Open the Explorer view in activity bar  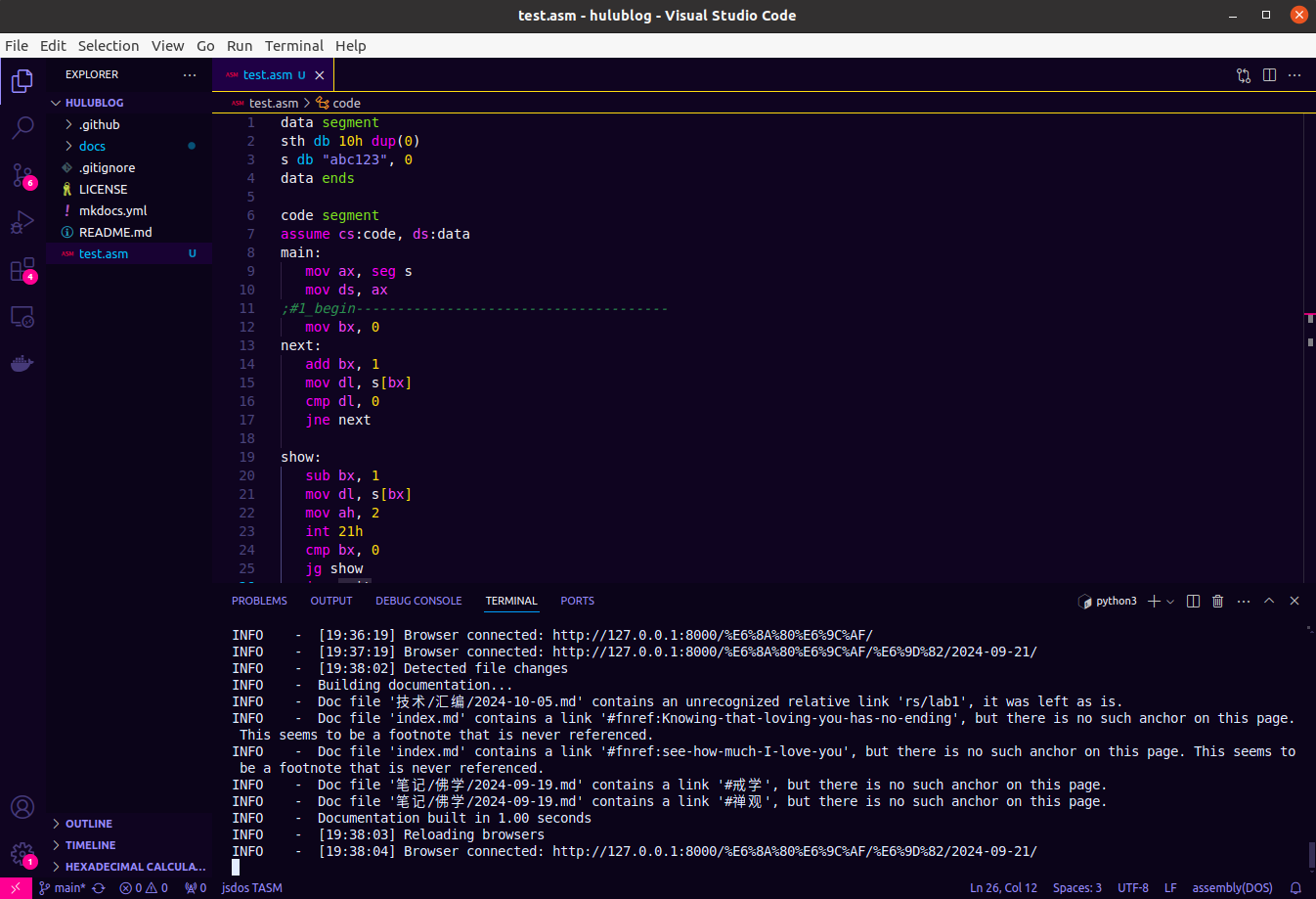tap(22, 81)
